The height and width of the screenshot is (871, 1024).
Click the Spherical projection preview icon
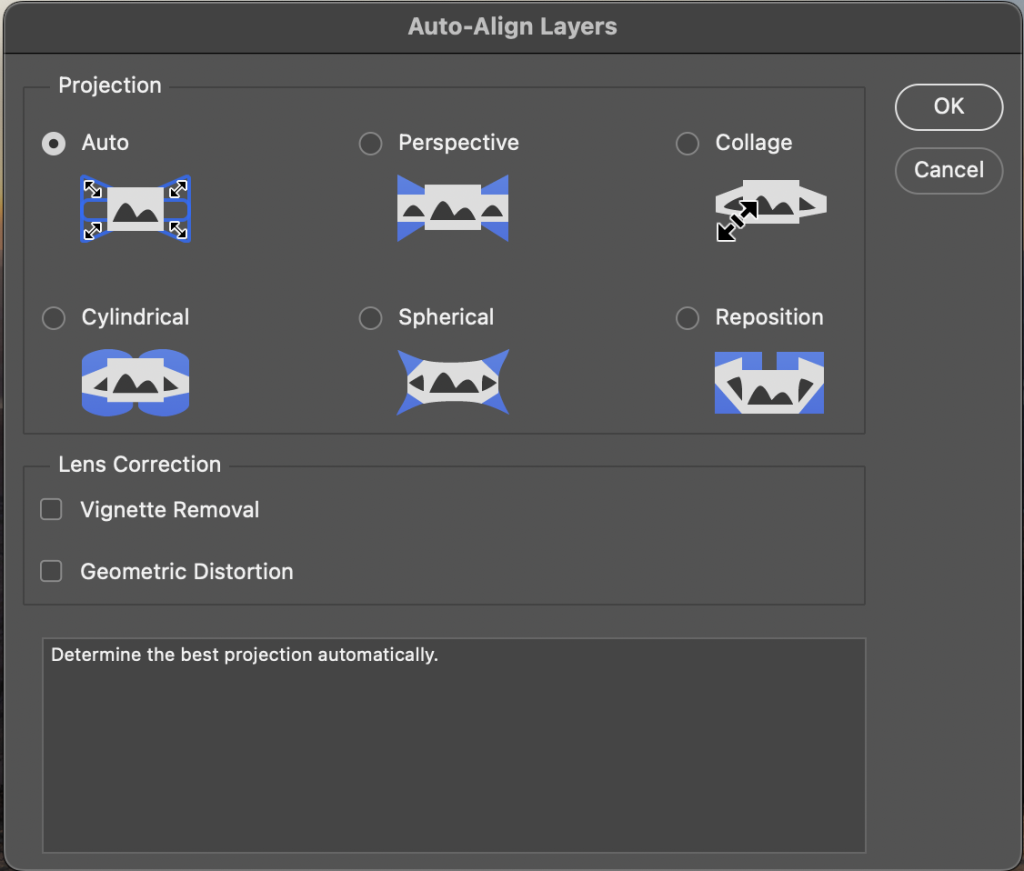[453, 382]
